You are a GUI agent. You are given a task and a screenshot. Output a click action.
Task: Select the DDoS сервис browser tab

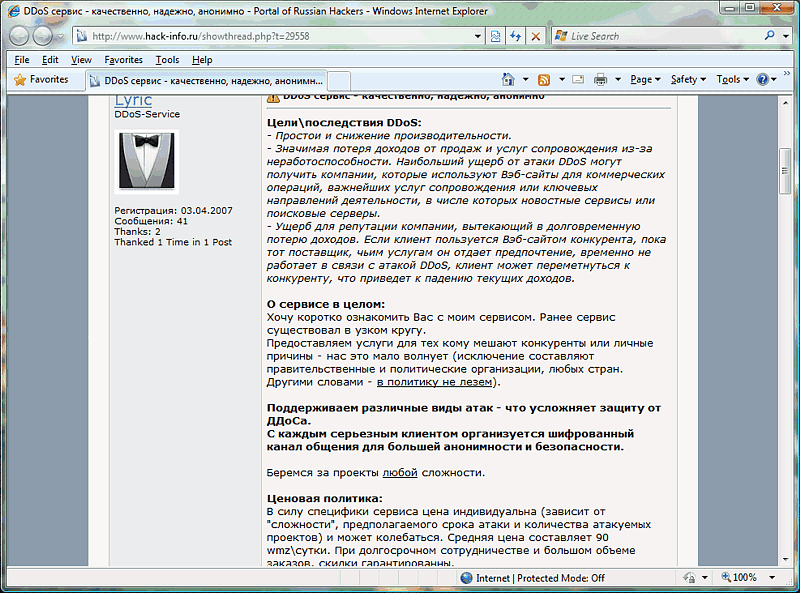(206, 81)
